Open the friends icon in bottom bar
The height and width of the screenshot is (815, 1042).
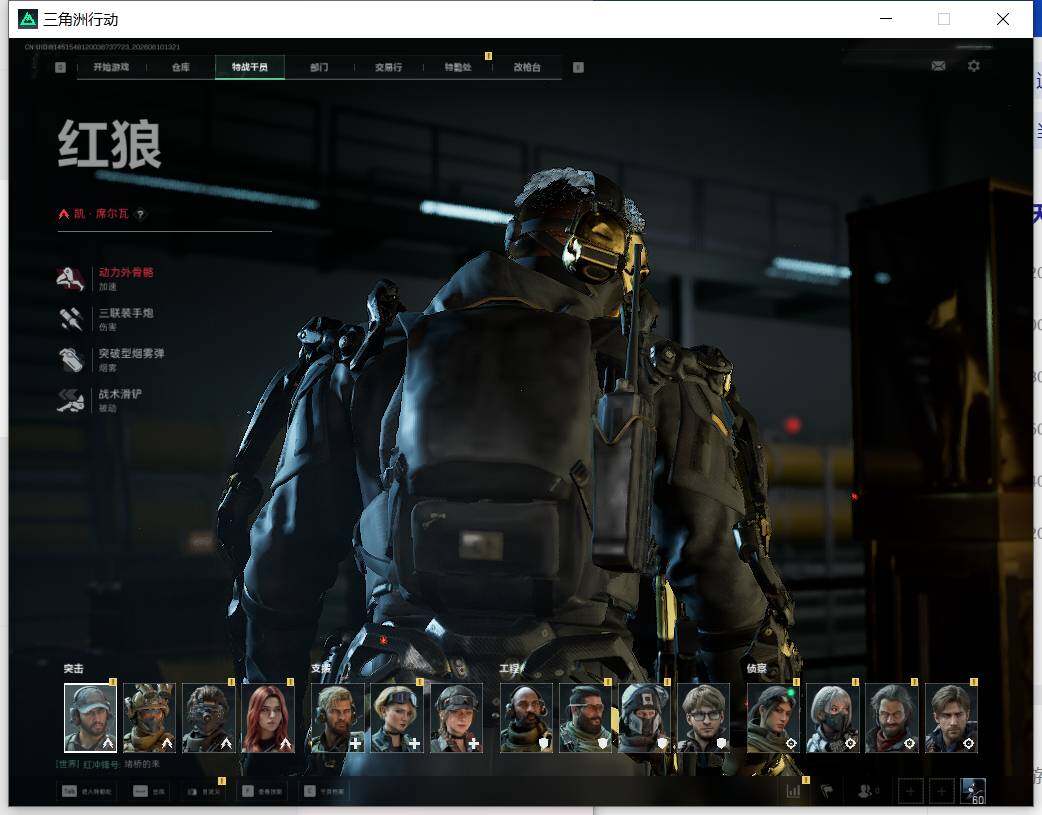[x=865, y=791]
